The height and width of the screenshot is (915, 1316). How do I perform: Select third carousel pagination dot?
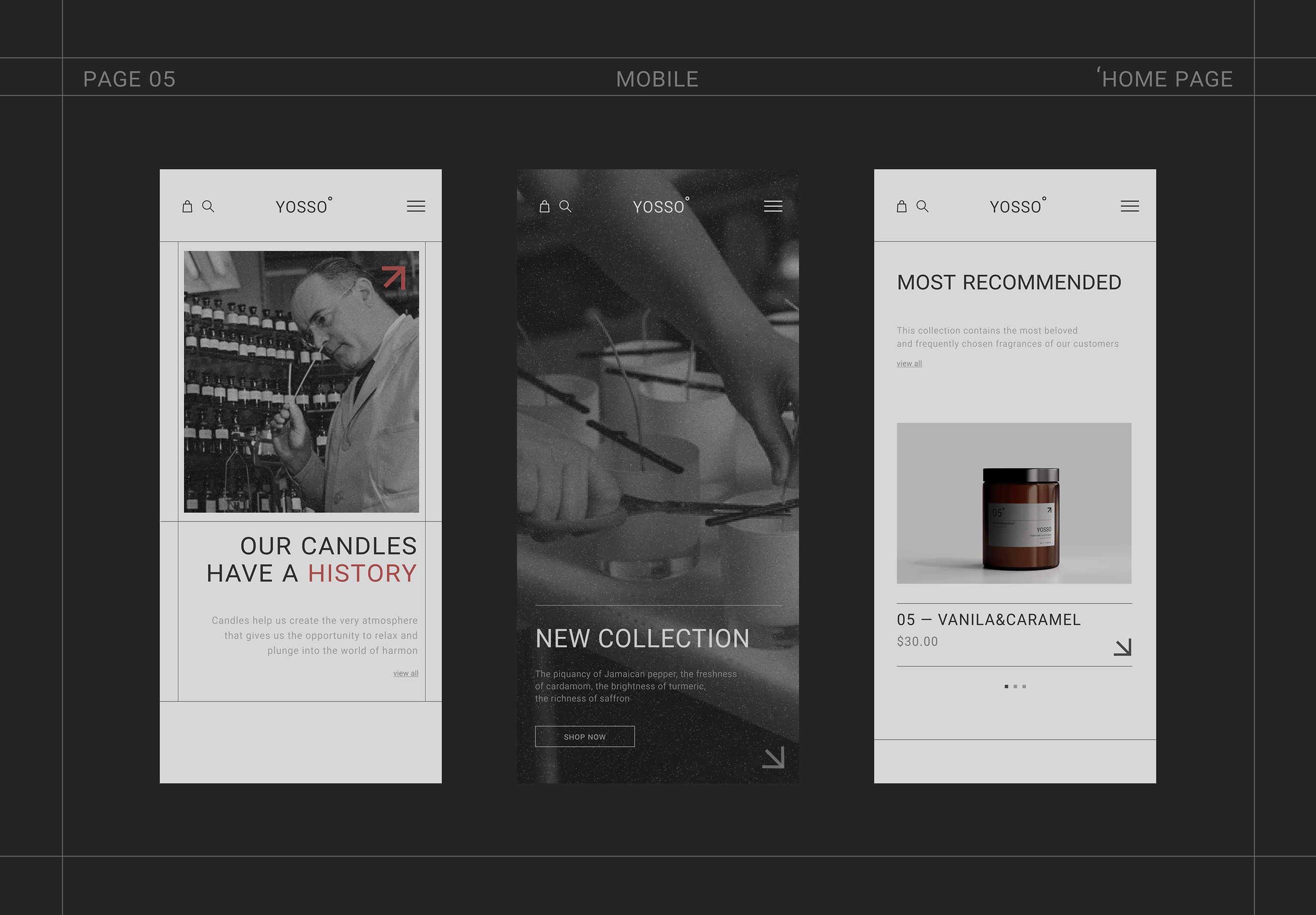tap(1025, 686)
